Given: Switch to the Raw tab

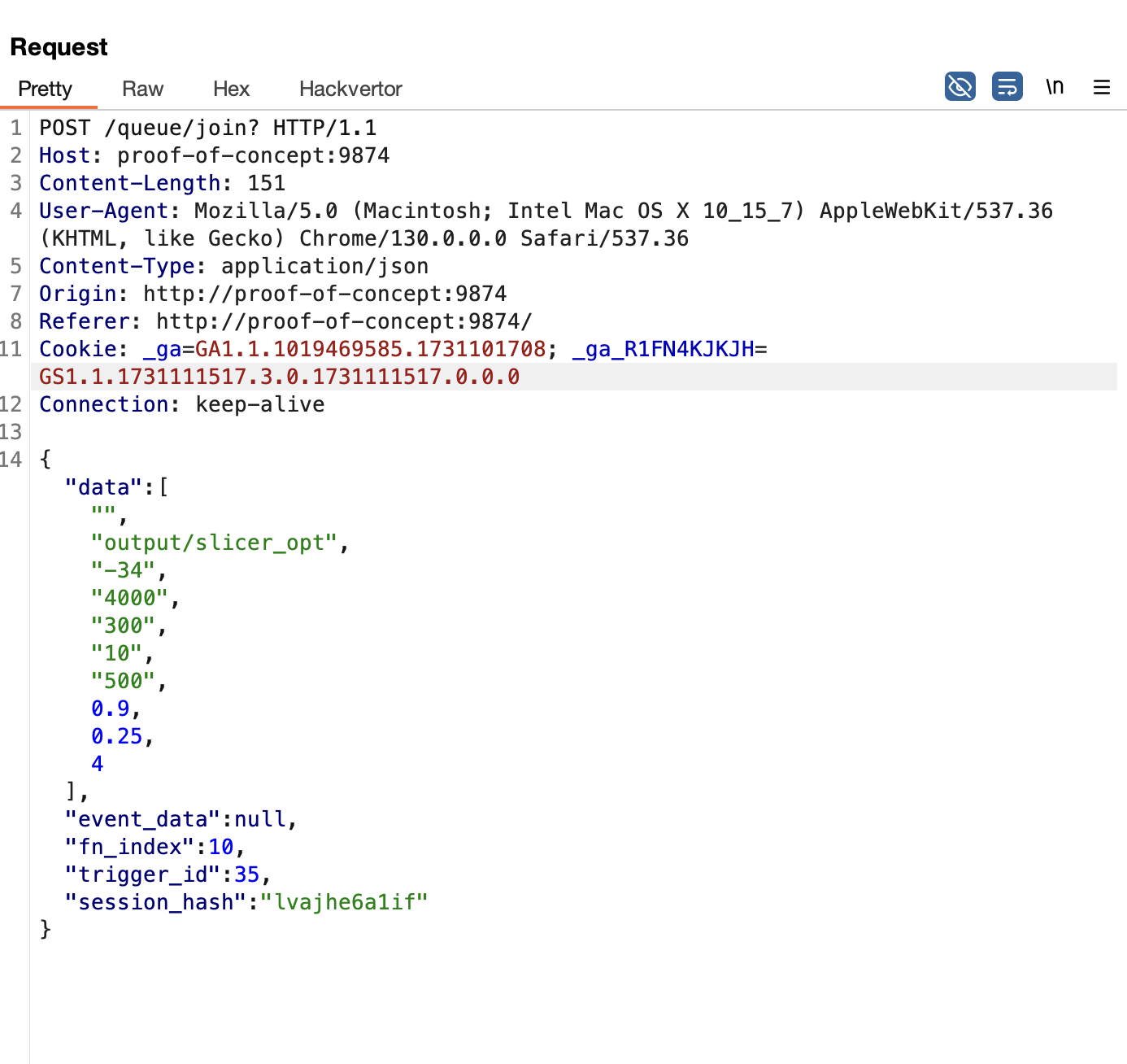Looking at the screenshot, I should 143,89.
